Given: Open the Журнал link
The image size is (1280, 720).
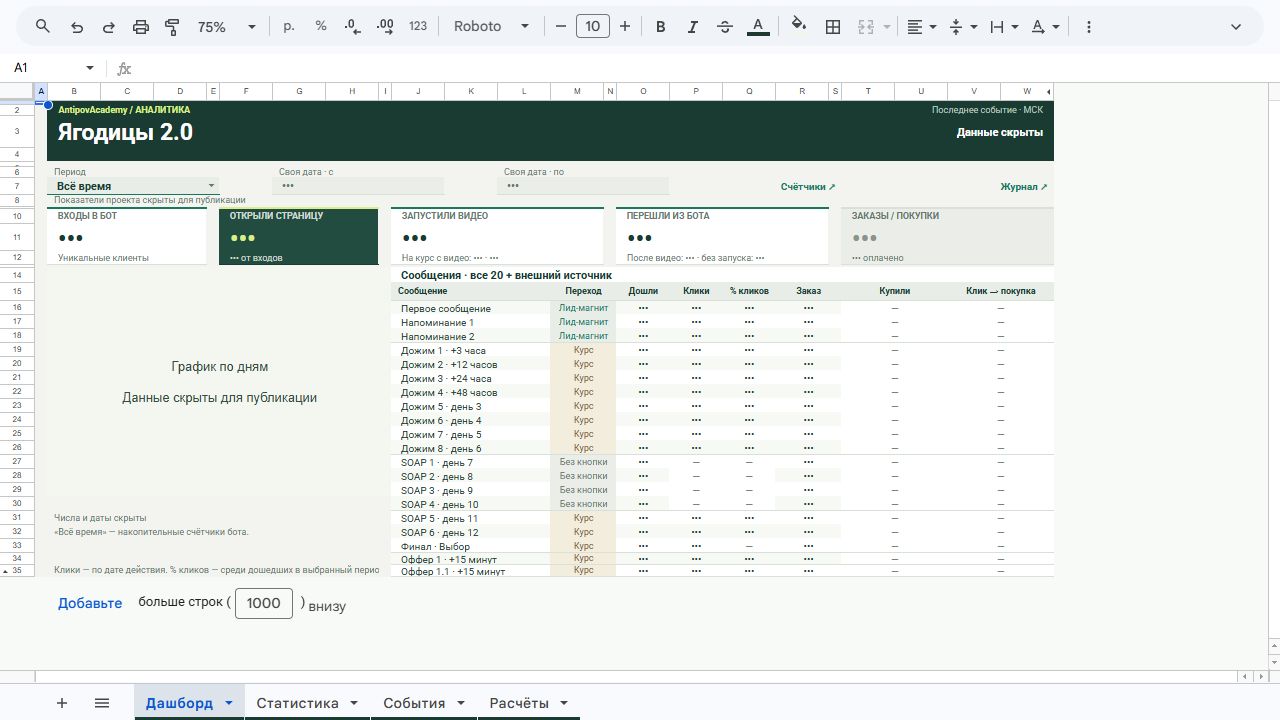Looking at the screenshot, I should pyautogui.click(x=1024, y=187).
